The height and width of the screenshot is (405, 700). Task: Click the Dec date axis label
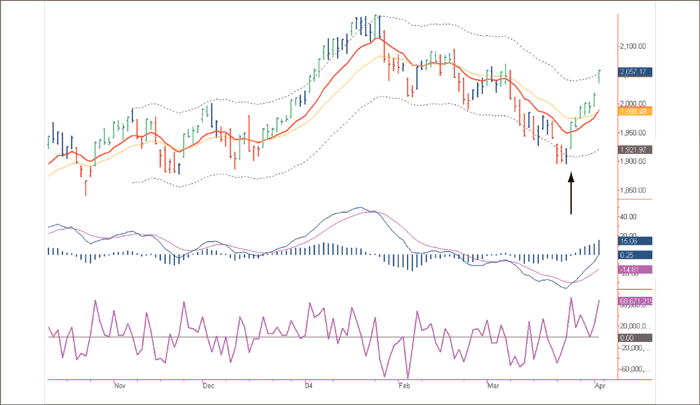tap(209, 385)
